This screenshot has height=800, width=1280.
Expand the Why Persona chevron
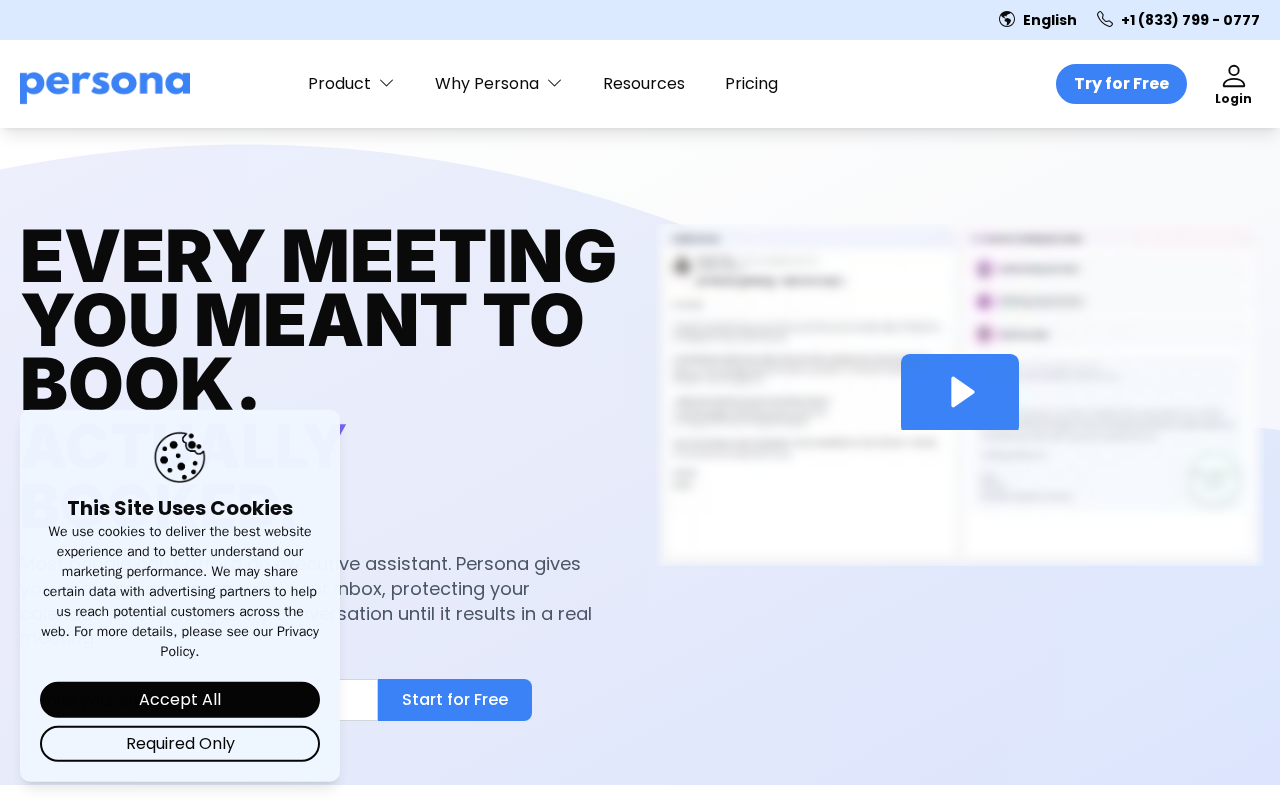tap(555, 83)
